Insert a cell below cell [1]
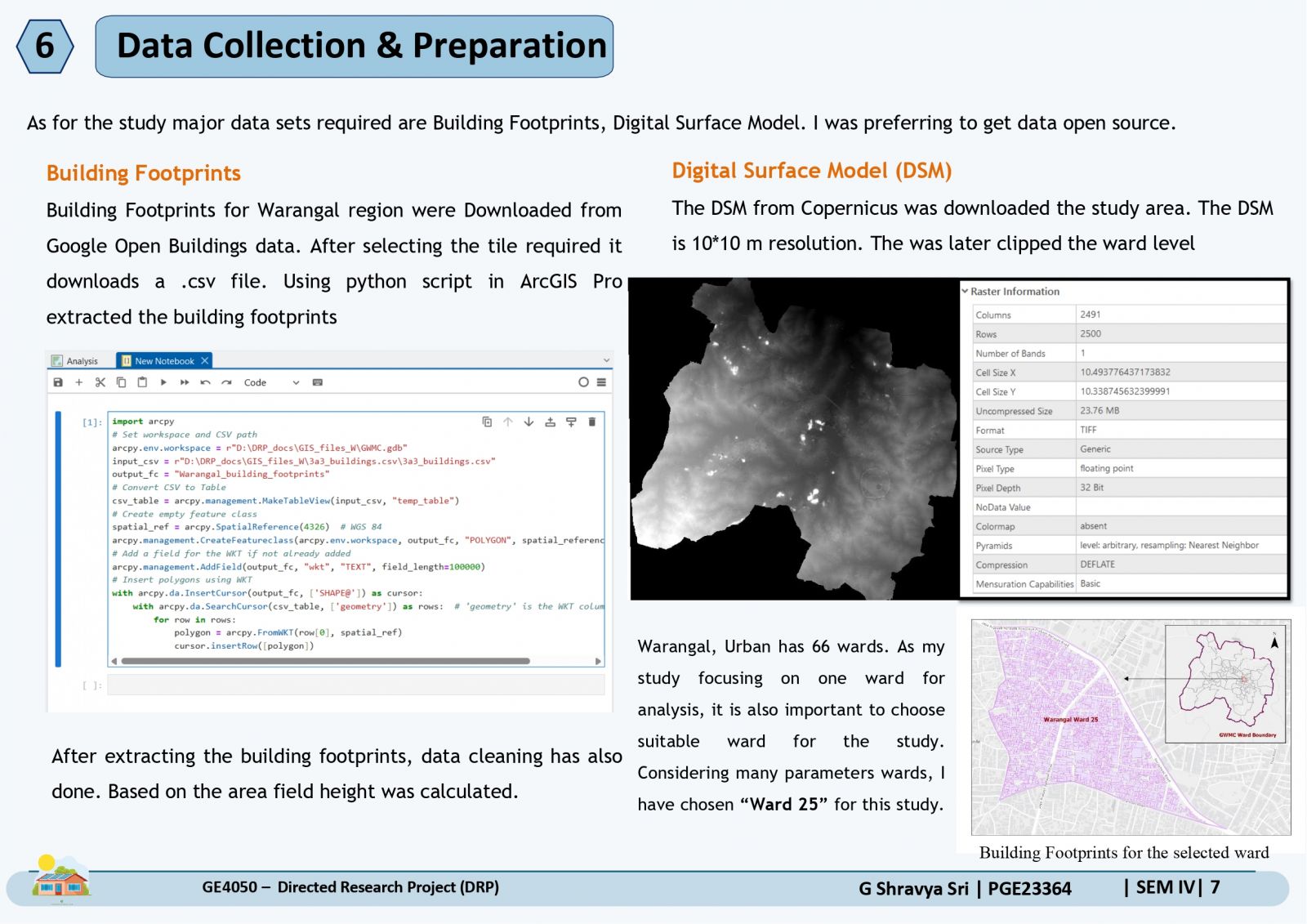 click(571, 422)
